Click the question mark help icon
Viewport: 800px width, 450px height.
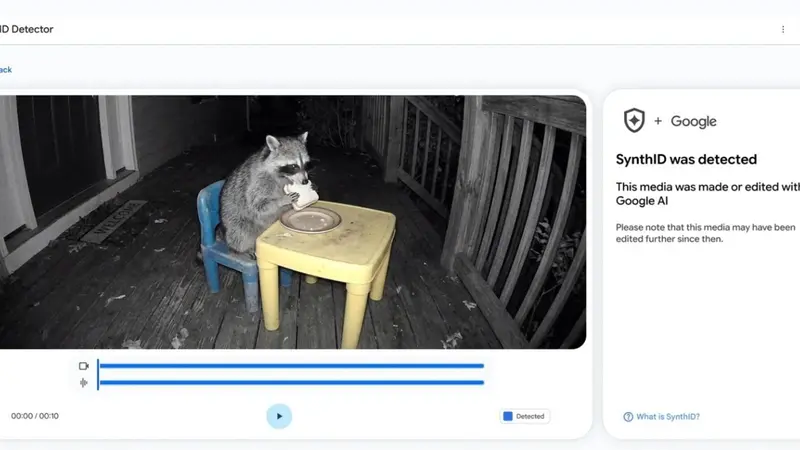click(628, 417)
